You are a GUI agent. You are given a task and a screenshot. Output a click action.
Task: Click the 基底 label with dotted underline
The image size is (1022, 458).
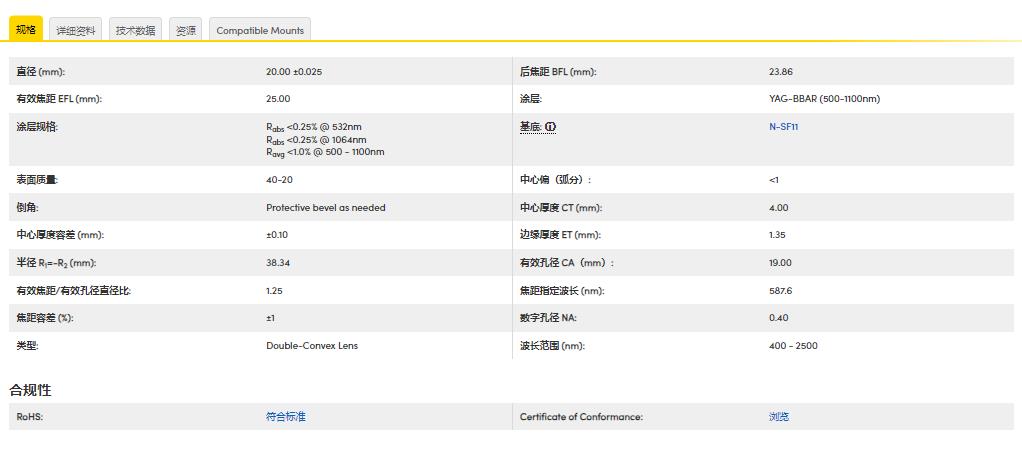click(x=530, y=127)
